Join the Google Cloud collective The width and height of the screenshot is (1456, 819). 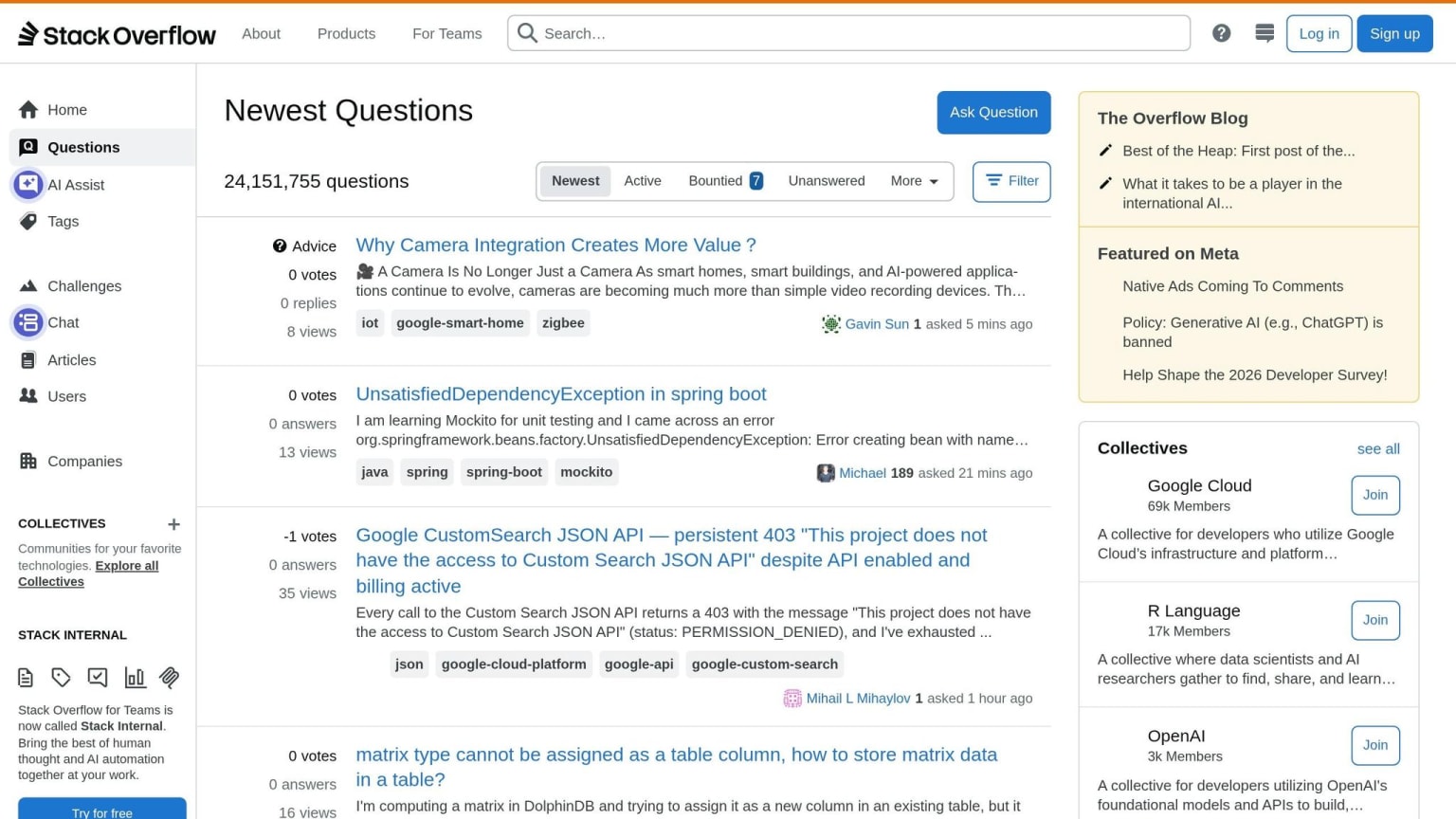(1375, 495)
